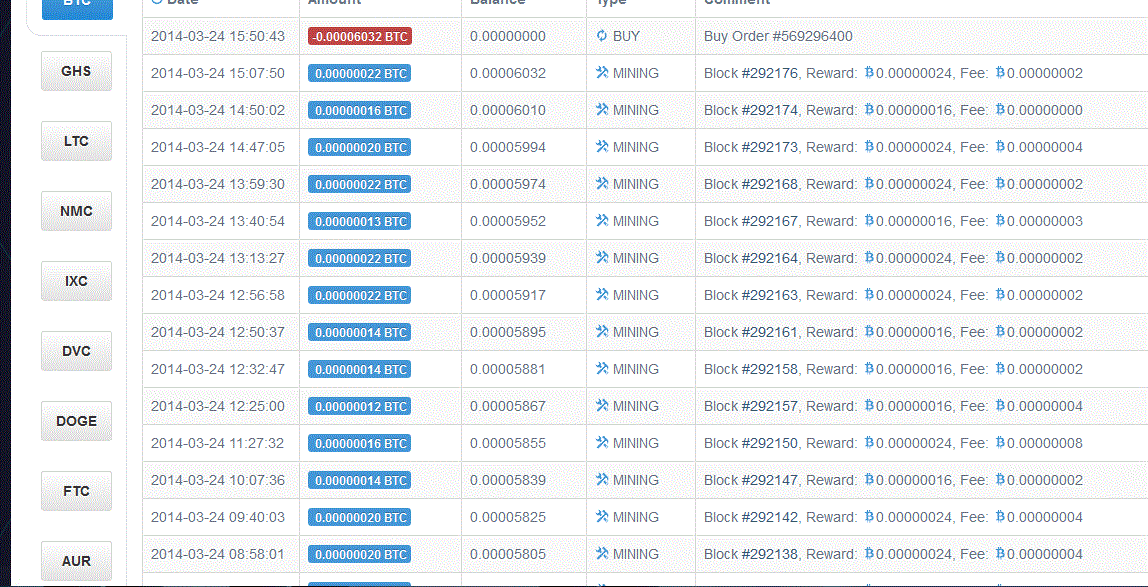Click the mining icon for block #292163 row
This screenshot has width=1148, height=587.
pos(602,294)
